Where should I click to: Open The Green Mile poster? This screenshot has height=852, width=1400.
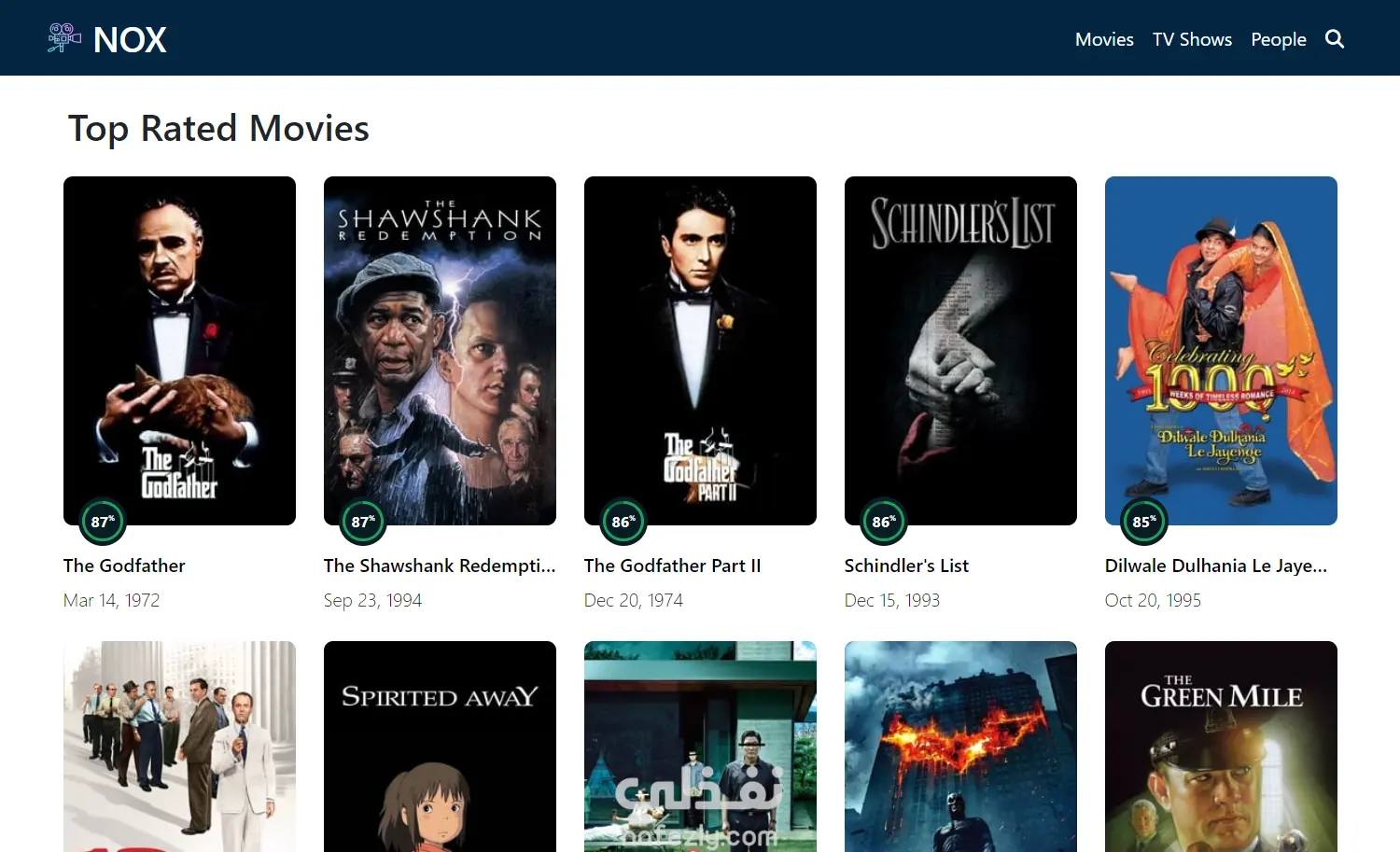point(1221,747)
